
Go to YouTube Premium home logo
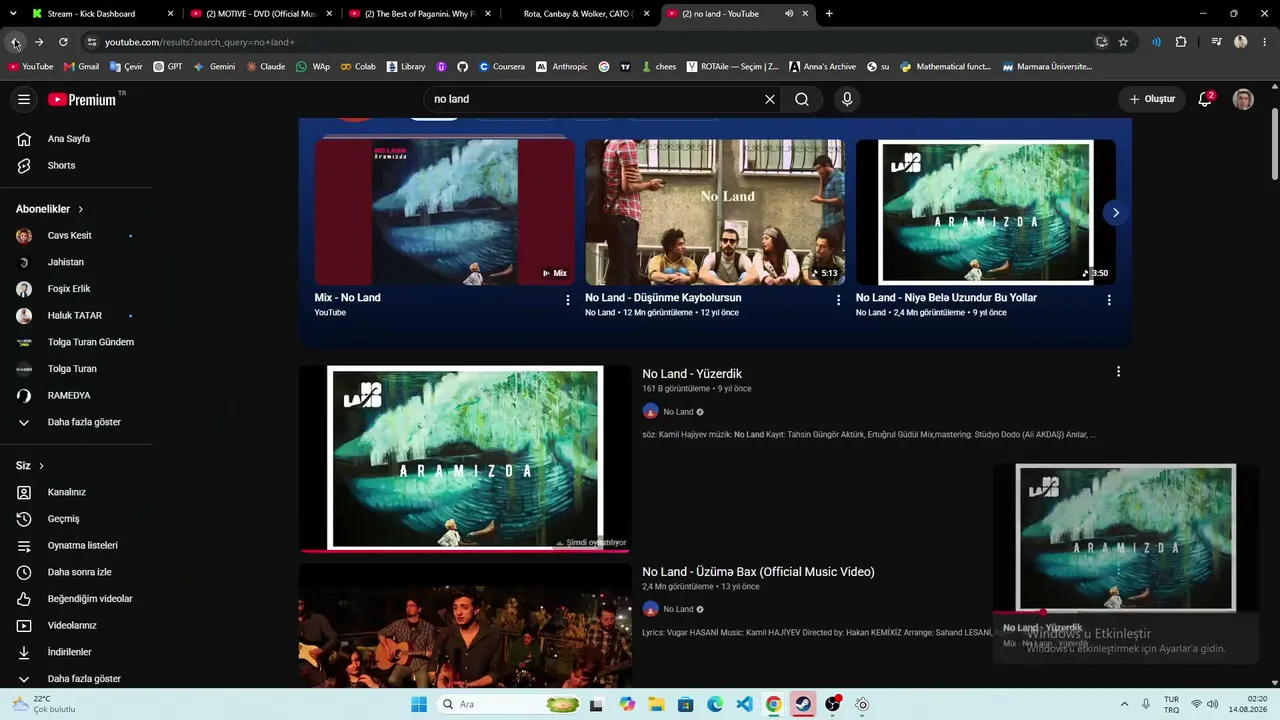click(x=82, y=99)
